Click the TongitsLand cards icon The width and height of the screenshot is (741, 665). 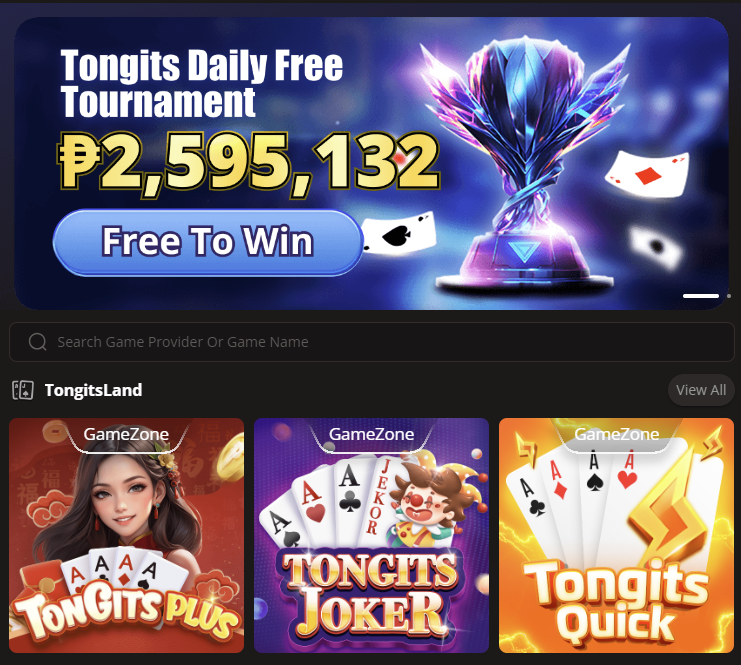[23, 390]
